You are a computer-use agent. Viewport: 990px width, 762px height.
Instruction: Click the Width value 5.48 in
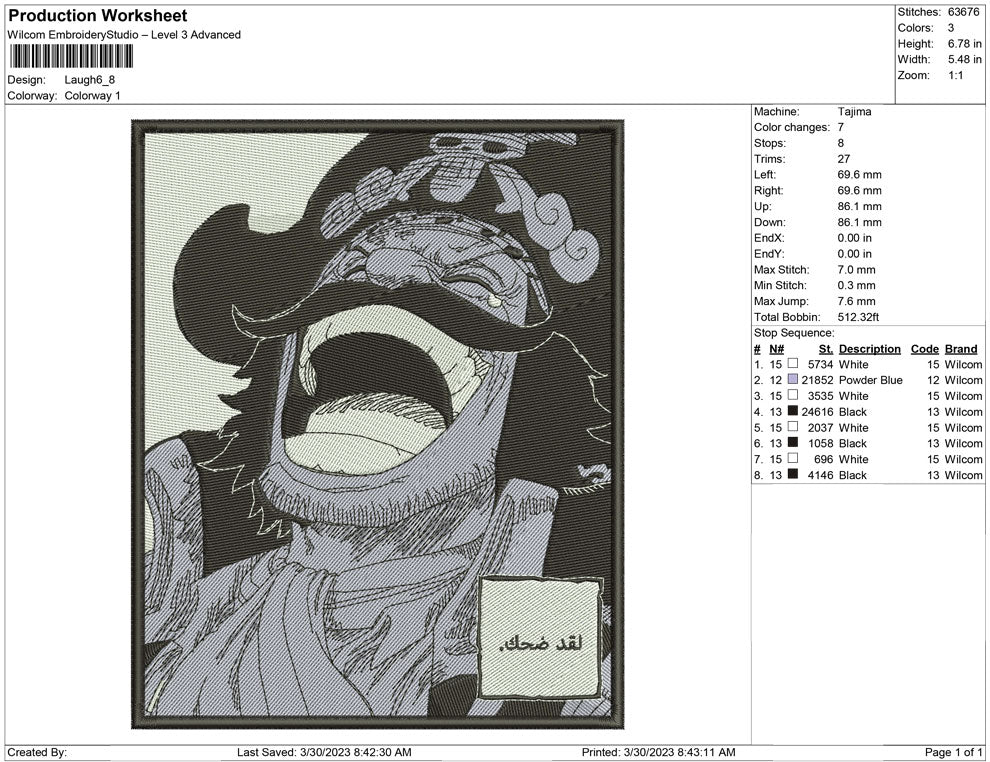tap(964, 59)
